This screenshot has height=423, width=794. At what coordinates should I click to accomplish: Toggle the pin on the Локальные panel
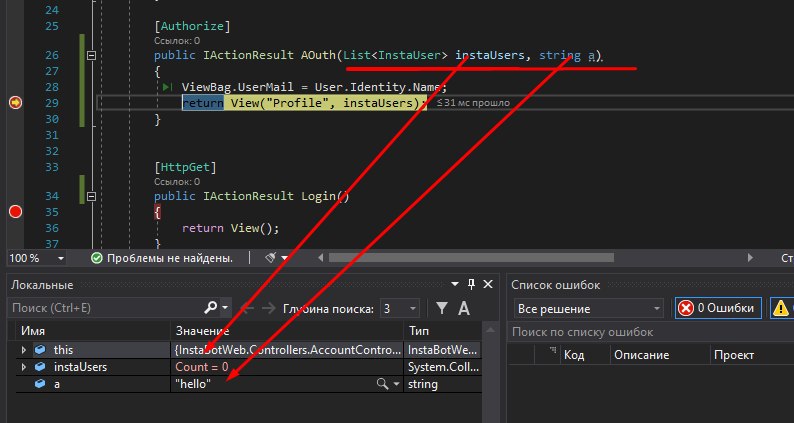tap(471, 284)
